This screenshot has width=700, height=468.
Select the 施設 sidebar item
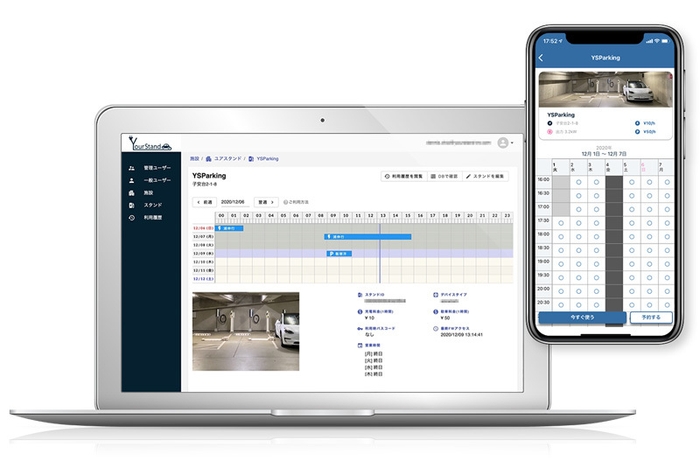pyautogui.click(x=148, y=193)
